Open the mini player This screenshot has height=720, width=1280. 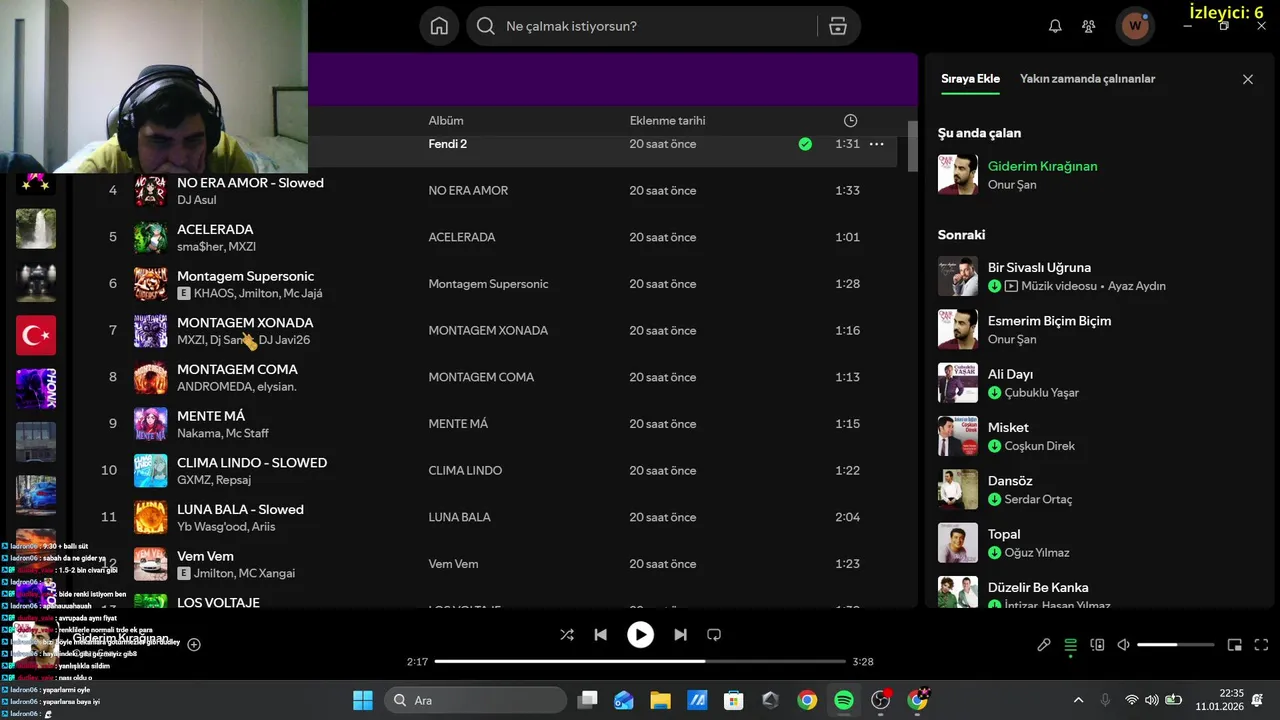pos(1235,645)
